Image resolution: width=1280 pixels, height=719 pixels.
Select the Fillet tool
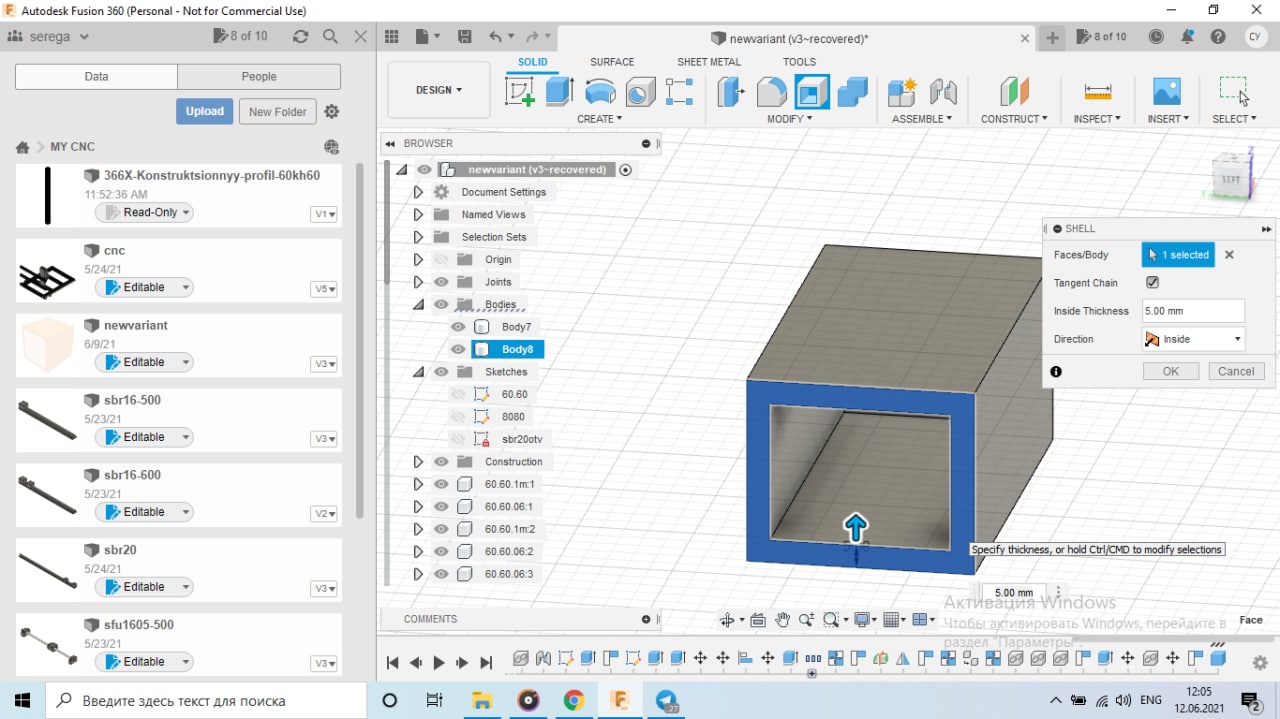click(x=771, y=92)
